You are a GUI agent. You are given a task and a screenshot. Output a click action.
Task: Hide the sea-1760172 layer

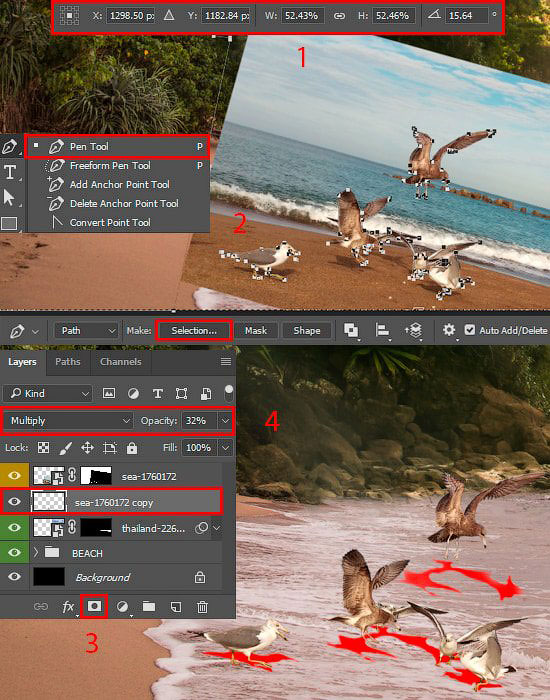tap(14, 476)
